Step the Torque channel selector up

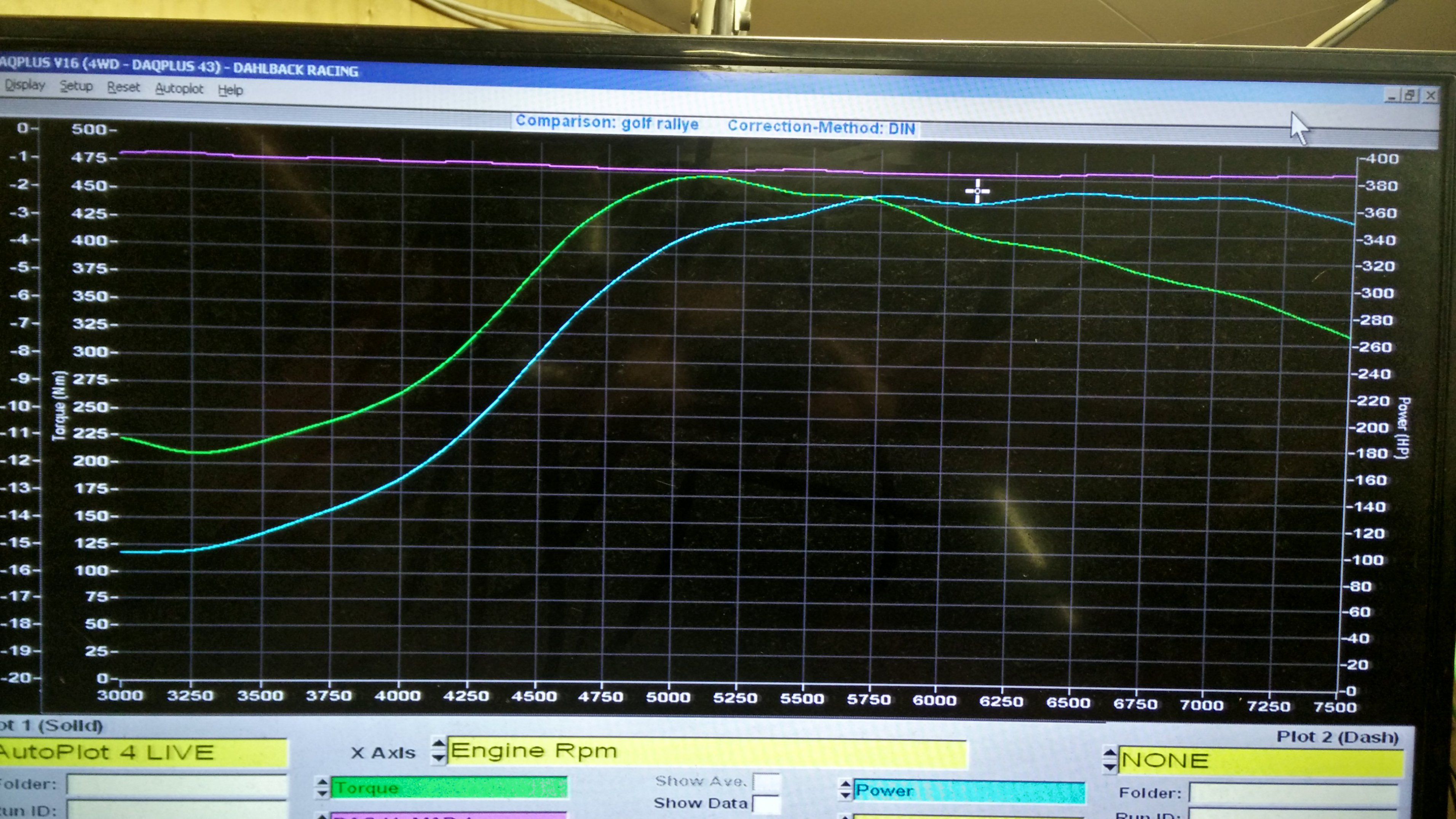(322, 782)
